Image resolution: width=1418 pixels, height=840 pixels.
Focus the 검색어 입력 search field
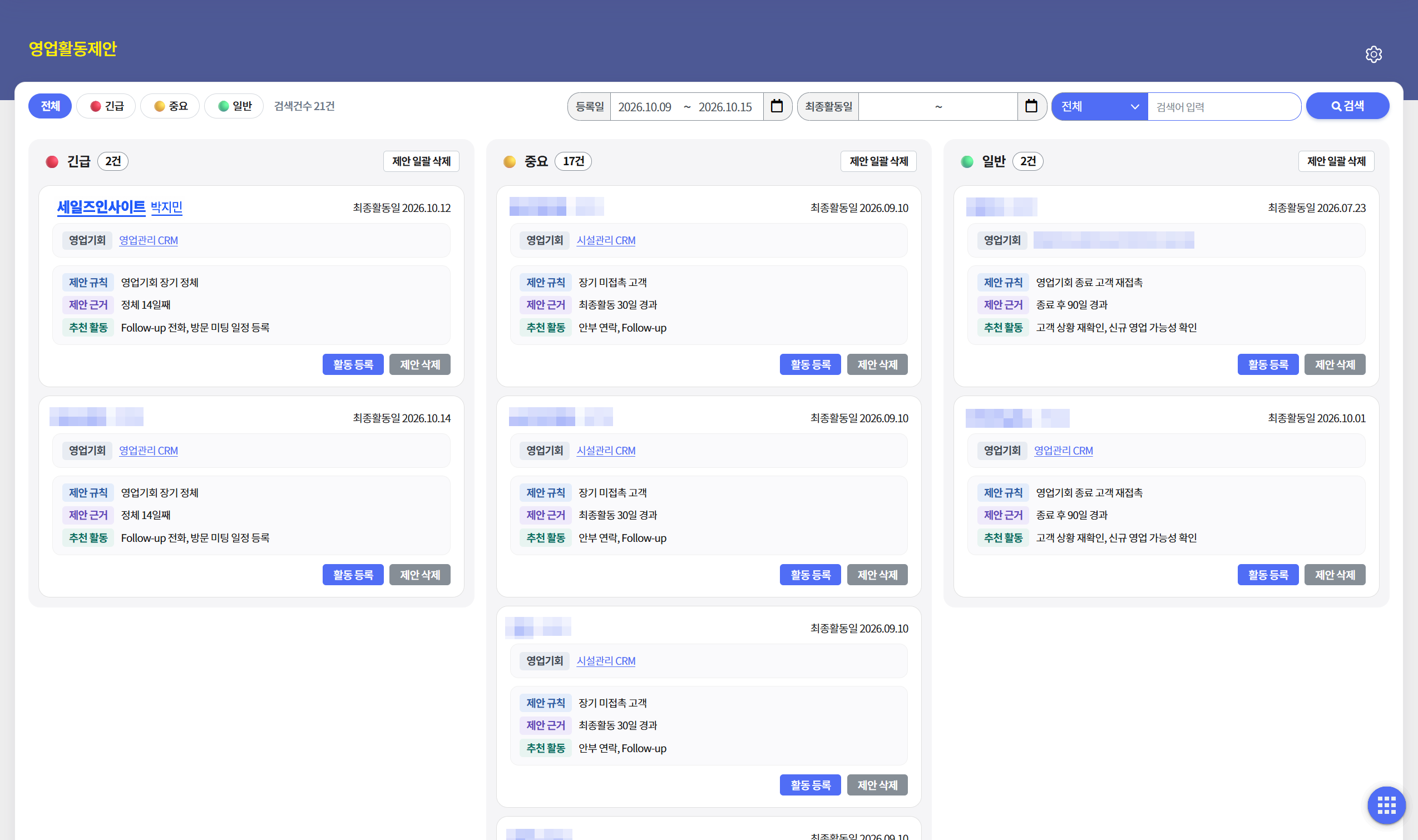pos(1223,106)
